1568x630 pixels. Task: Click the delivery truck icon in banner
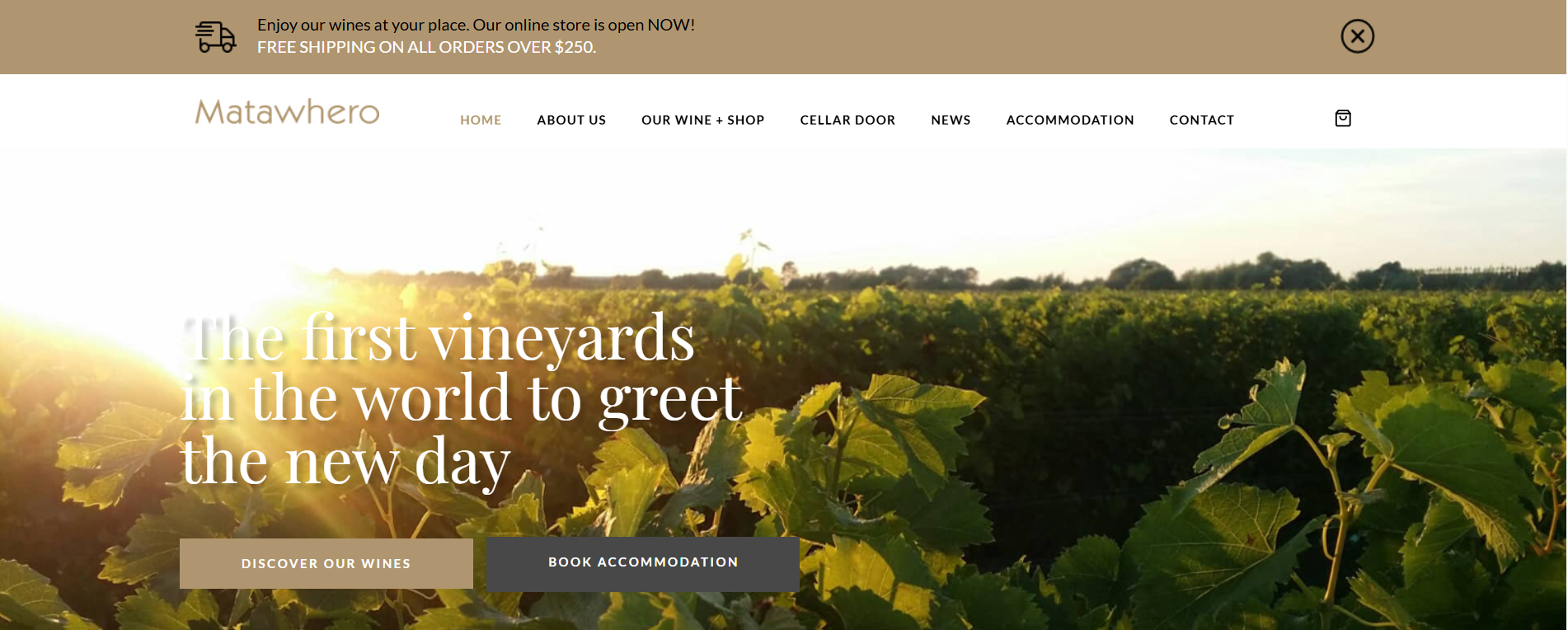click(215, 37)
